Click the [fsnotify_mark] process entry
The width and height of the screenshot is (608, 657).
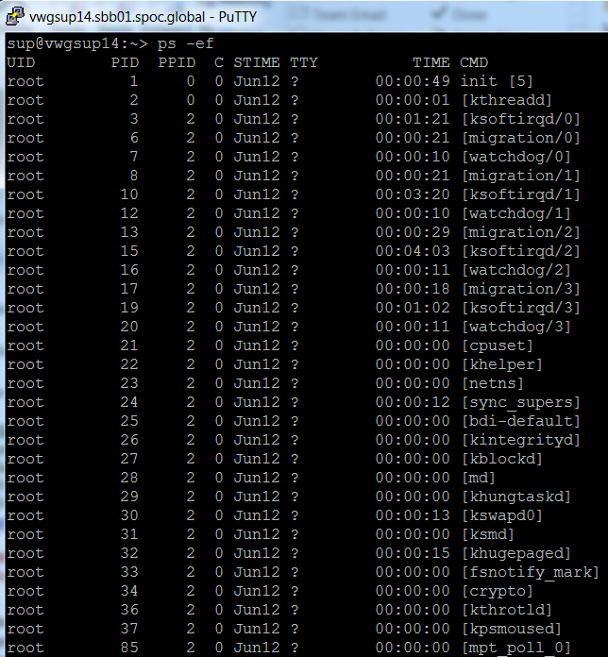pyautogui.click(x=530, y=572)
